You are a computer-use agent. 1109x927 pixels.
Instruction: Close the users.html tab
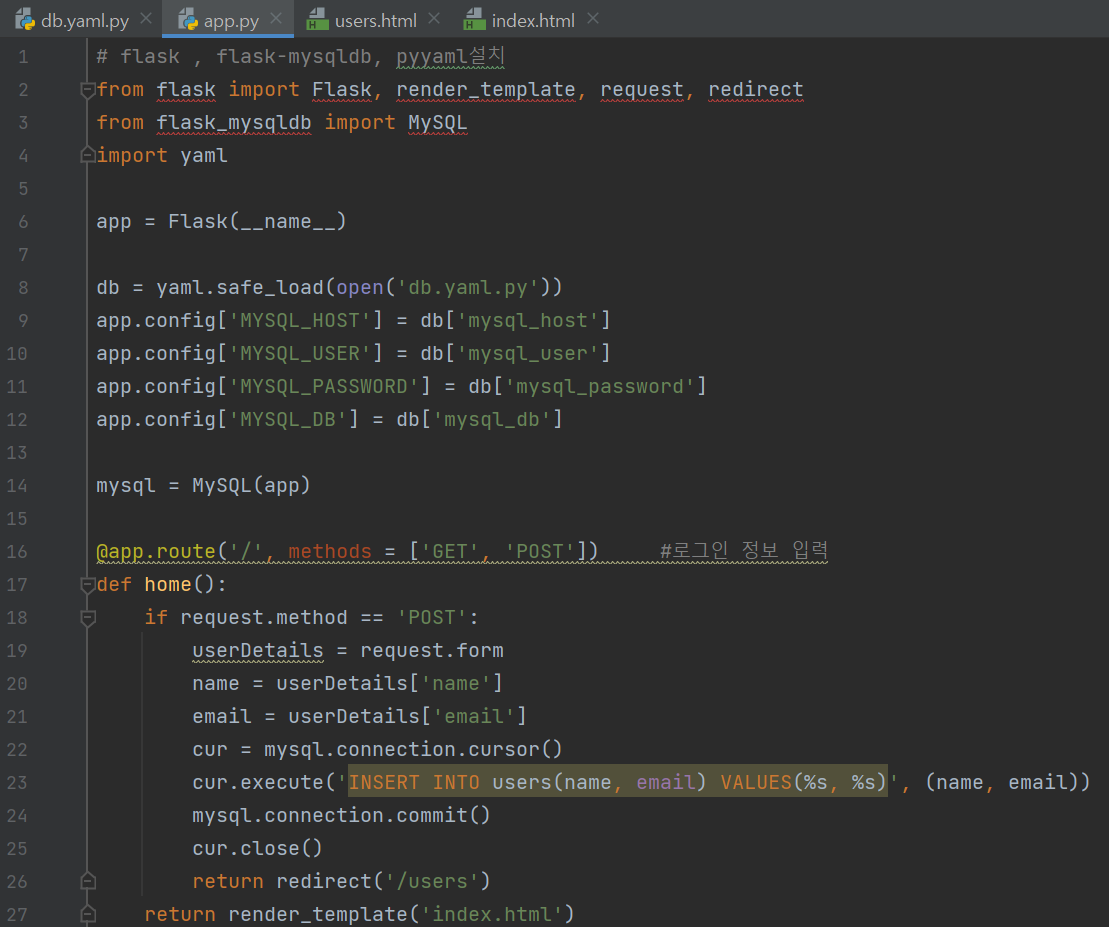tap(434, 18)
